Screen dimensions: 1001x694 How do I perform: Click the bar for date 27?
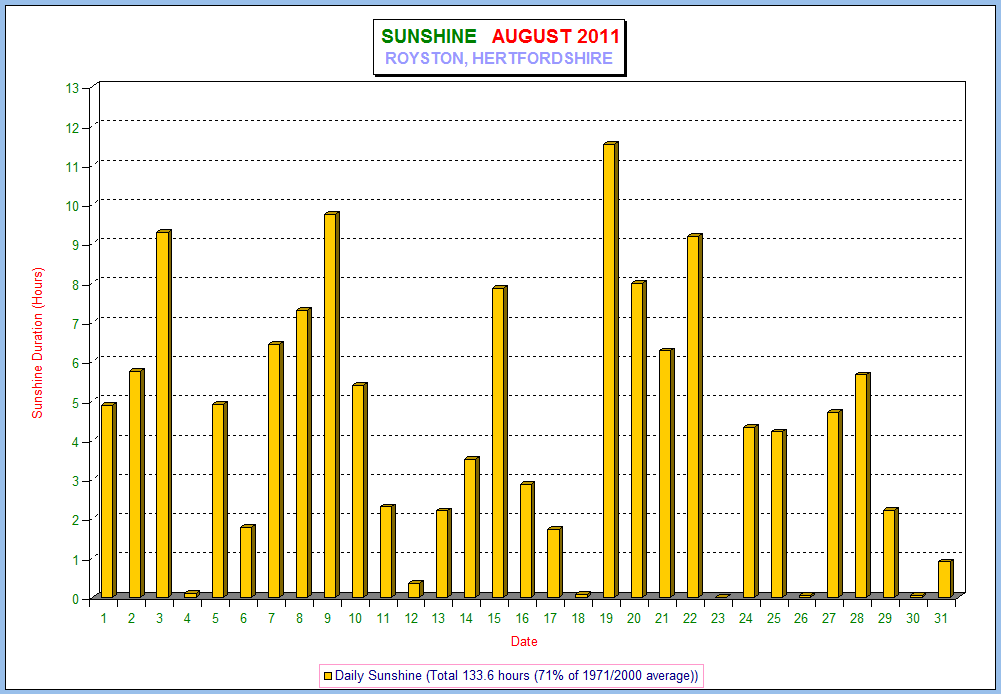(834, 504)
